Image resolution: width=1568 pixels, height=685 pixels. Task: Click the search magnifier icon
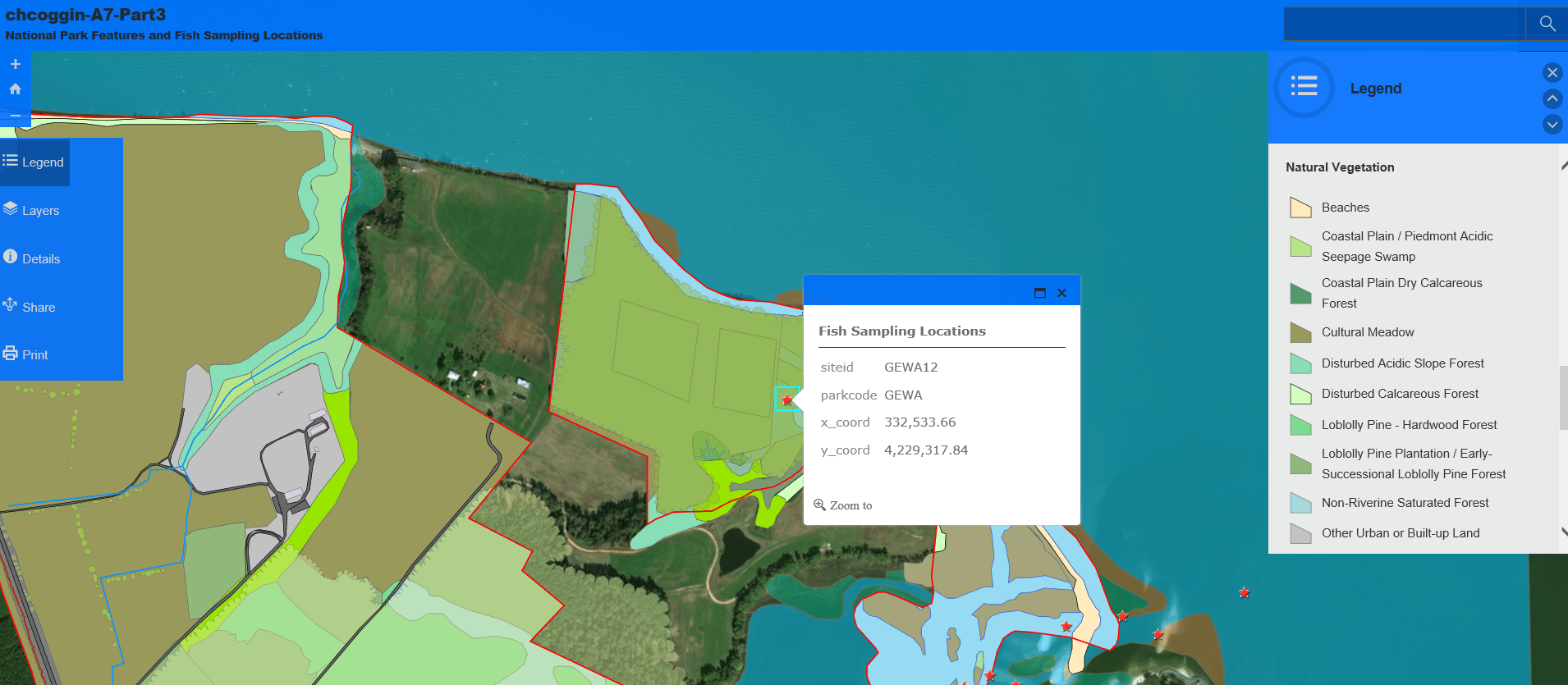coord(1547,23)
